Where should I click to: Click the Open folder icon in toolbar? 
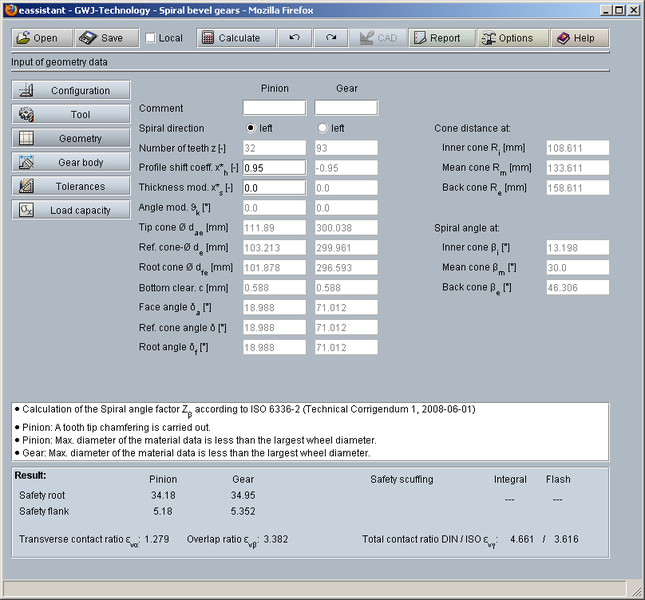click(24, 38)
